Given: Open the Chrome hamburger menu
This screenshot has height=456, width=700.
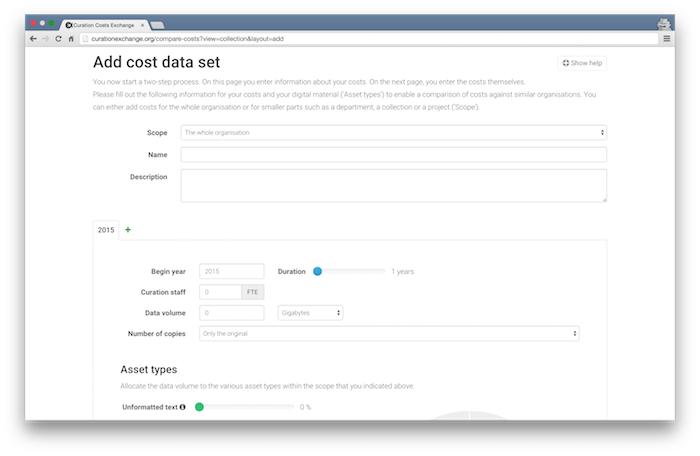Looking at the screenshot, I should (667, 39).
